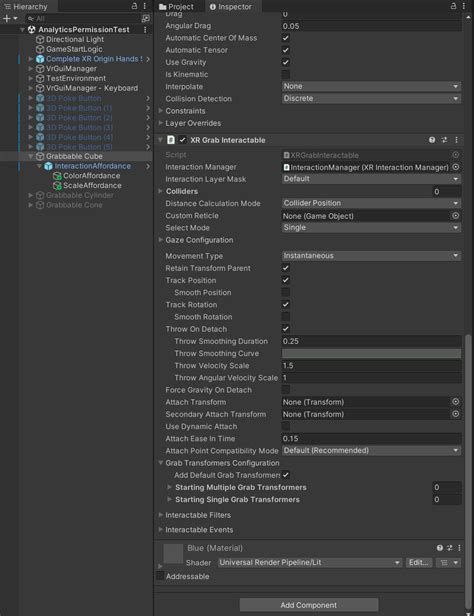Click the ScaleAffordance object icon
This screenshot has width=474, height=616.
[57, 186]
